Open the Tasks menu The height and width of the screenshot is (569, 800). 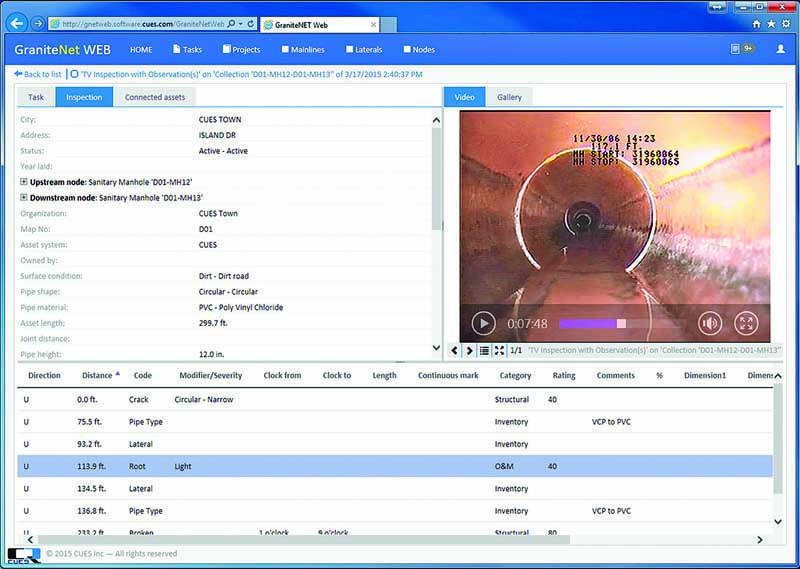tap(187, 50)
